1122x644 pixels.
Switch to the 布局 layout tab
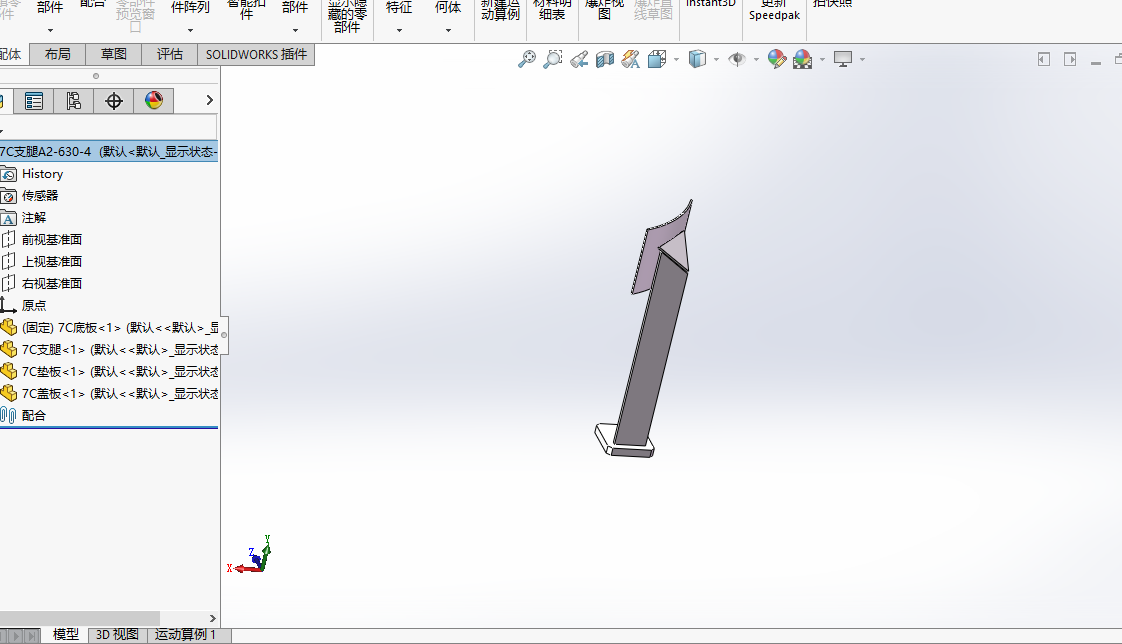(57, 54)
